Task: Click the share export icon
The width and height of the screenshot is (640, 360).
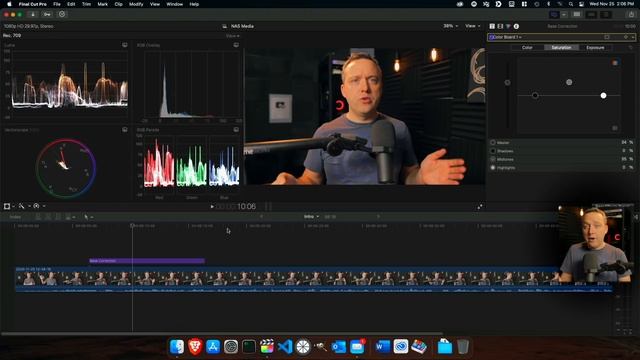Action: [631, 14]
